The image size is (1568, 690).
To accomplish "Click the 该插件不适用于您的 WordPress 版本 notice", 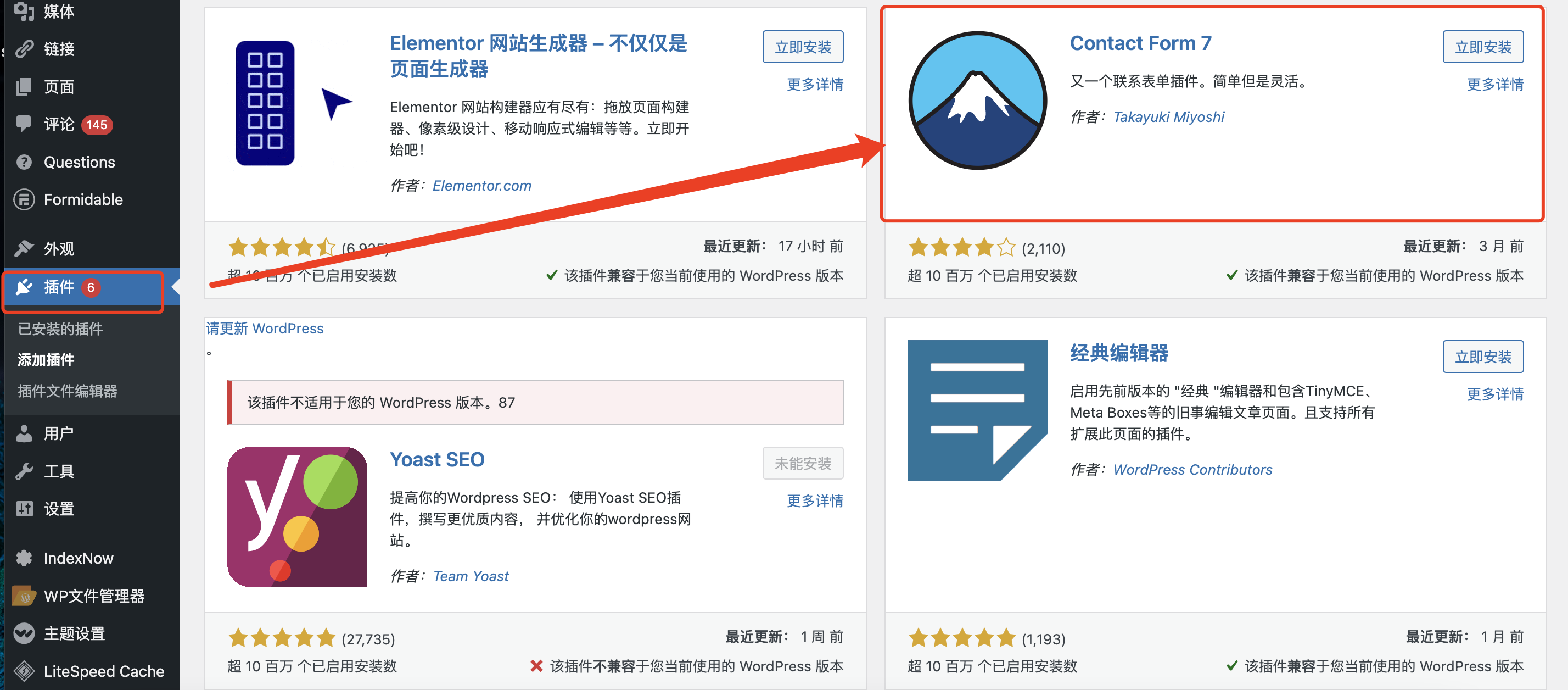I will point(535,403).
